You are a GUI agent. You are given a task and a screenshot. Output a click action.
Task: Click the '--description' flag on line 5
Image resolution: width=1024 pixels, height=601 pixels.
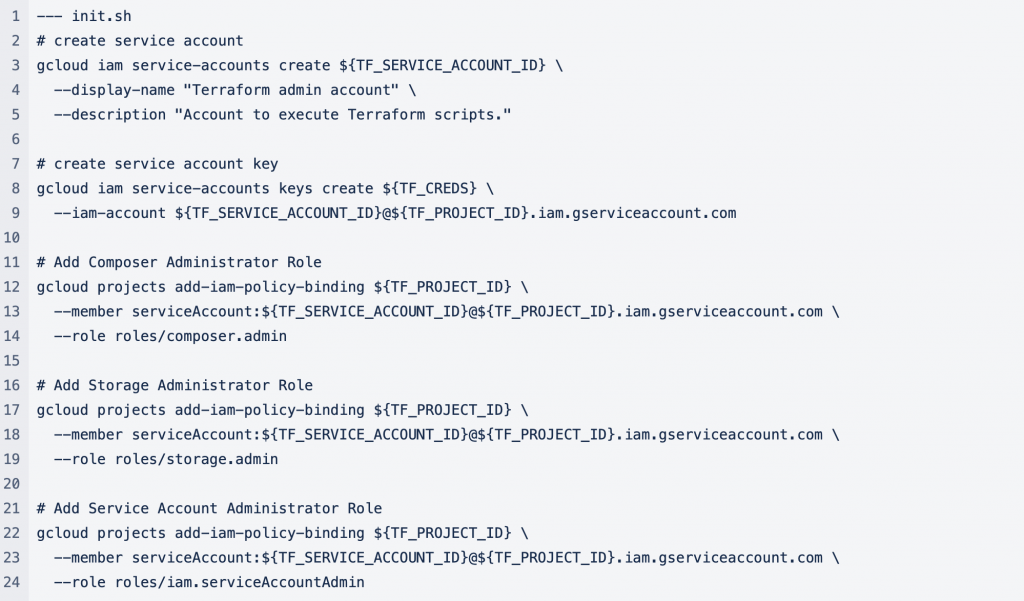[x=110, y=115]
